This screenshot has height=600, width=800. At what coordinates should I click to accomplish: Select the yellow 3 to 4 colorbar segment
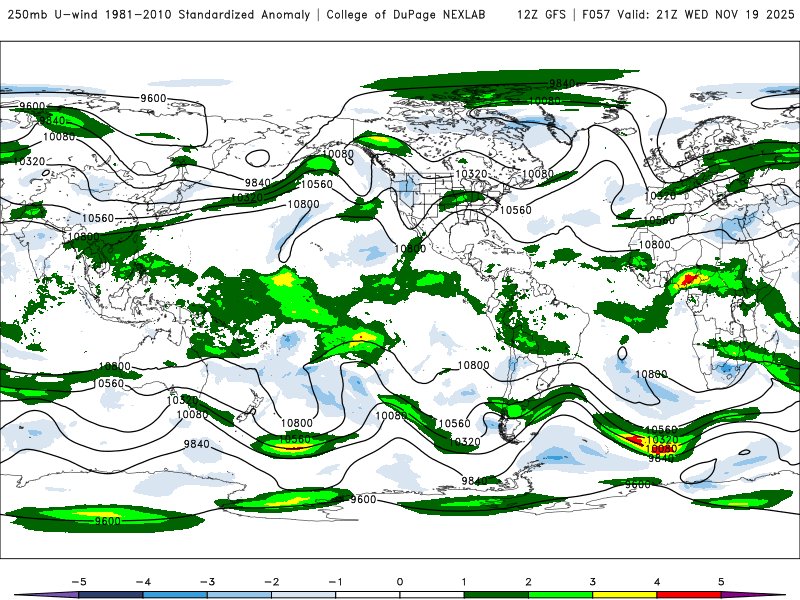tap(624, 595)
